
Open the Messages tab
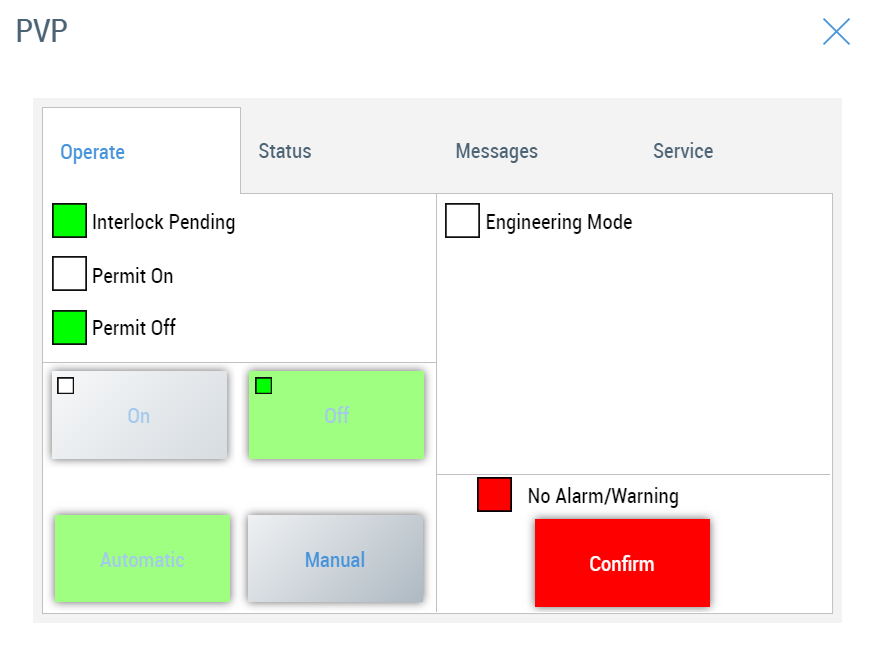tap(496, 151)
